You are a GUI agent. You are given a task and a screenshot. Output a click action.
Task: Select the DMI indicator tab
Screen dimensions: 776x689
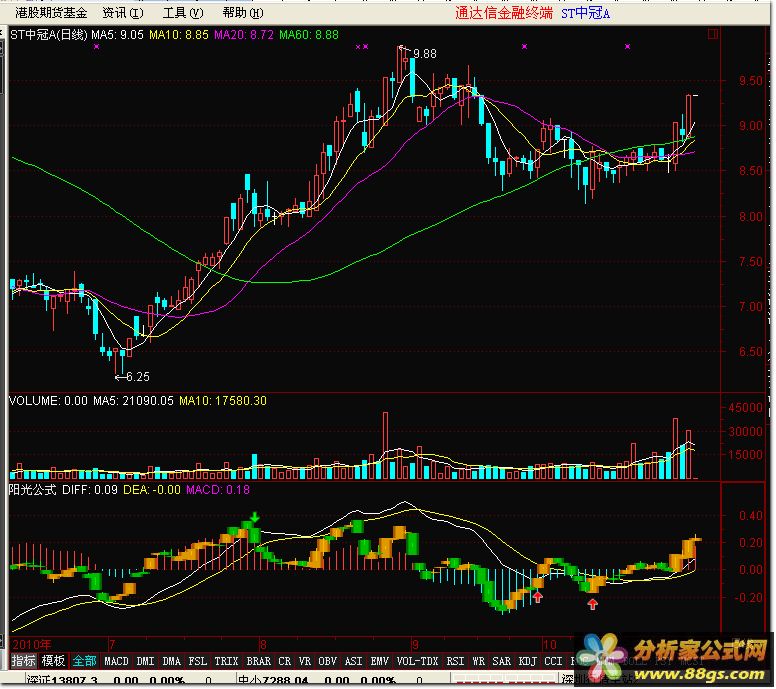(146, 661)
